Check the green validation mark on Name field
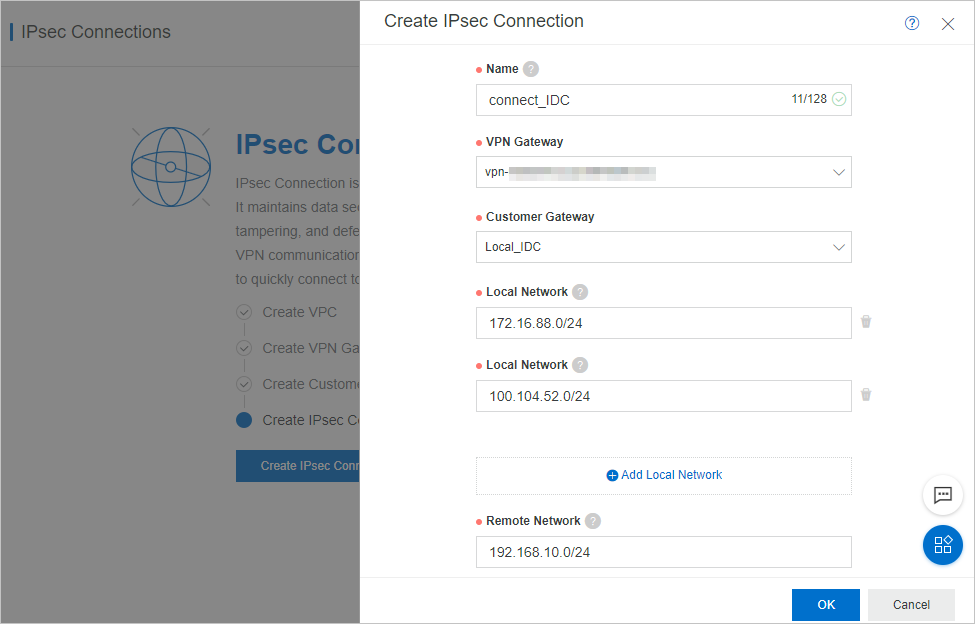Image resolution: width=975 pixels, height=624 pixels. pos(838,99)
